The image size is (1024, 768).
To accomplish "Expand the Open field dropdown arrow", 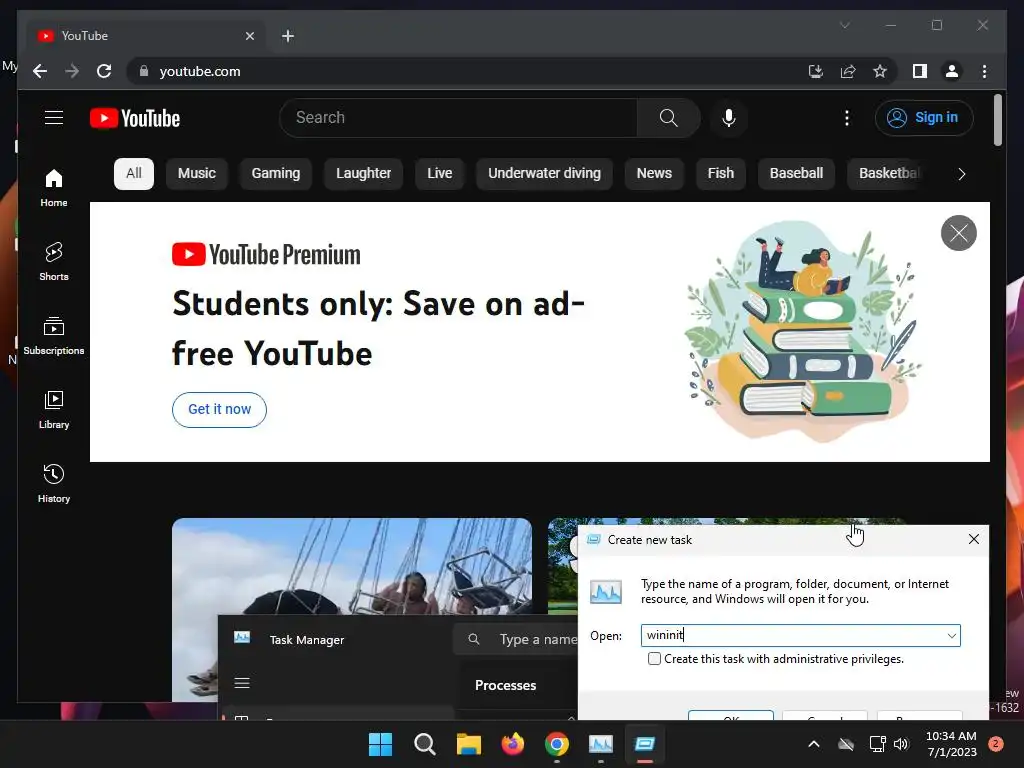I will pyautogui.click(x=952, y=635).
